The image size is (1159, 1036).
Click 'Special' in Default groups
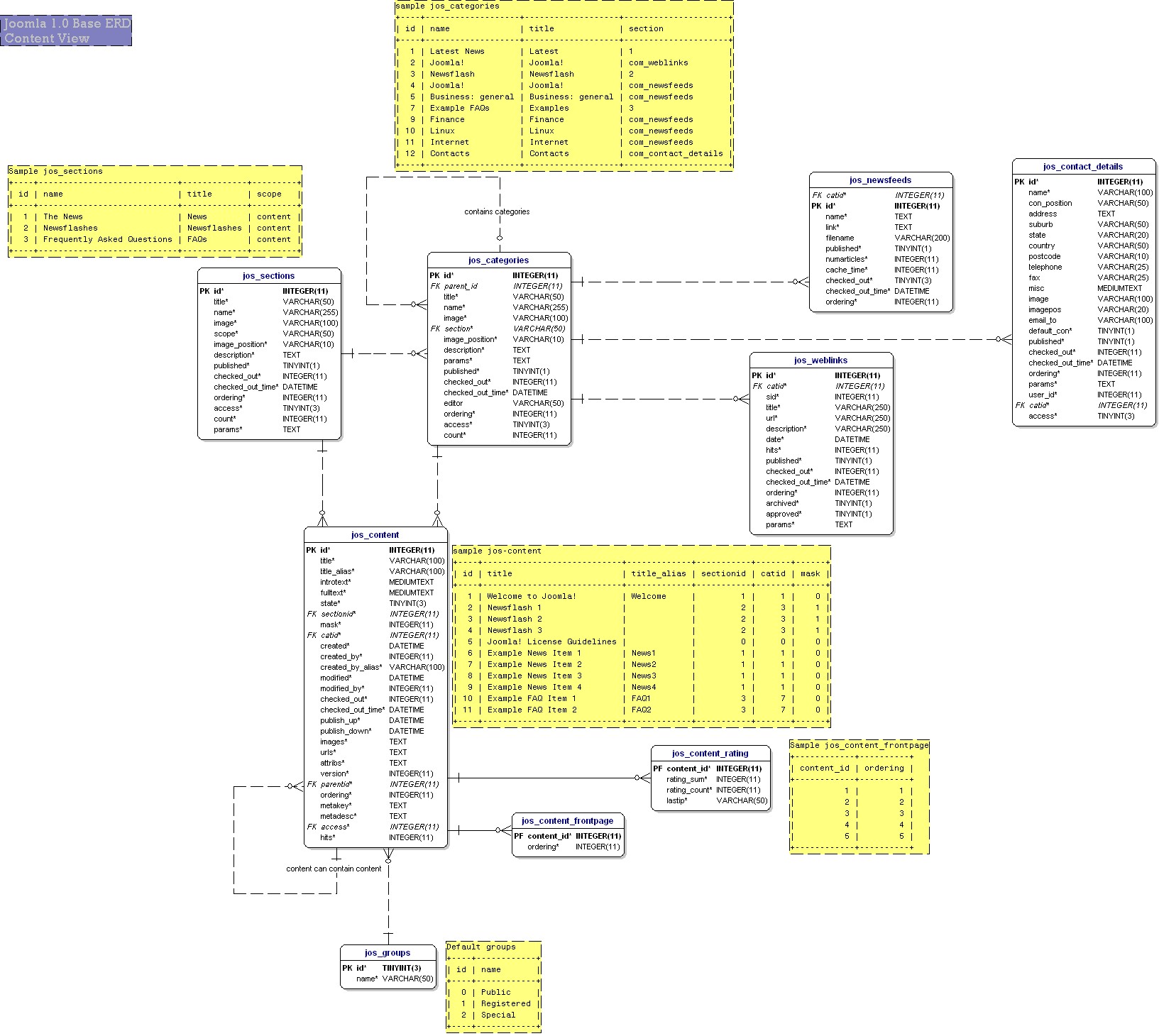498,1015
